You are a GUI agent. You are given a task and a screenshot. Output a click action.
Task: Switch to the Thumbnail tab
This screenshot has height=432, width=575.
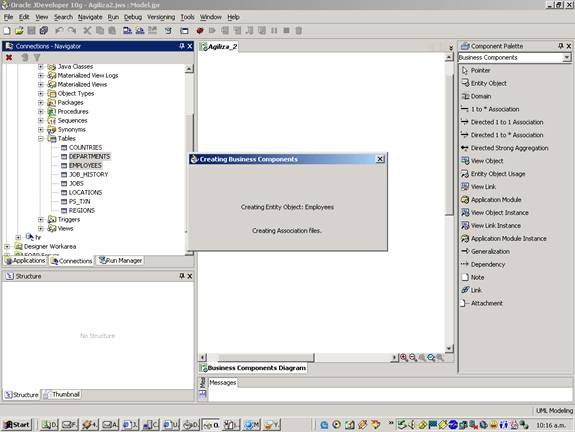click(61, 395)
